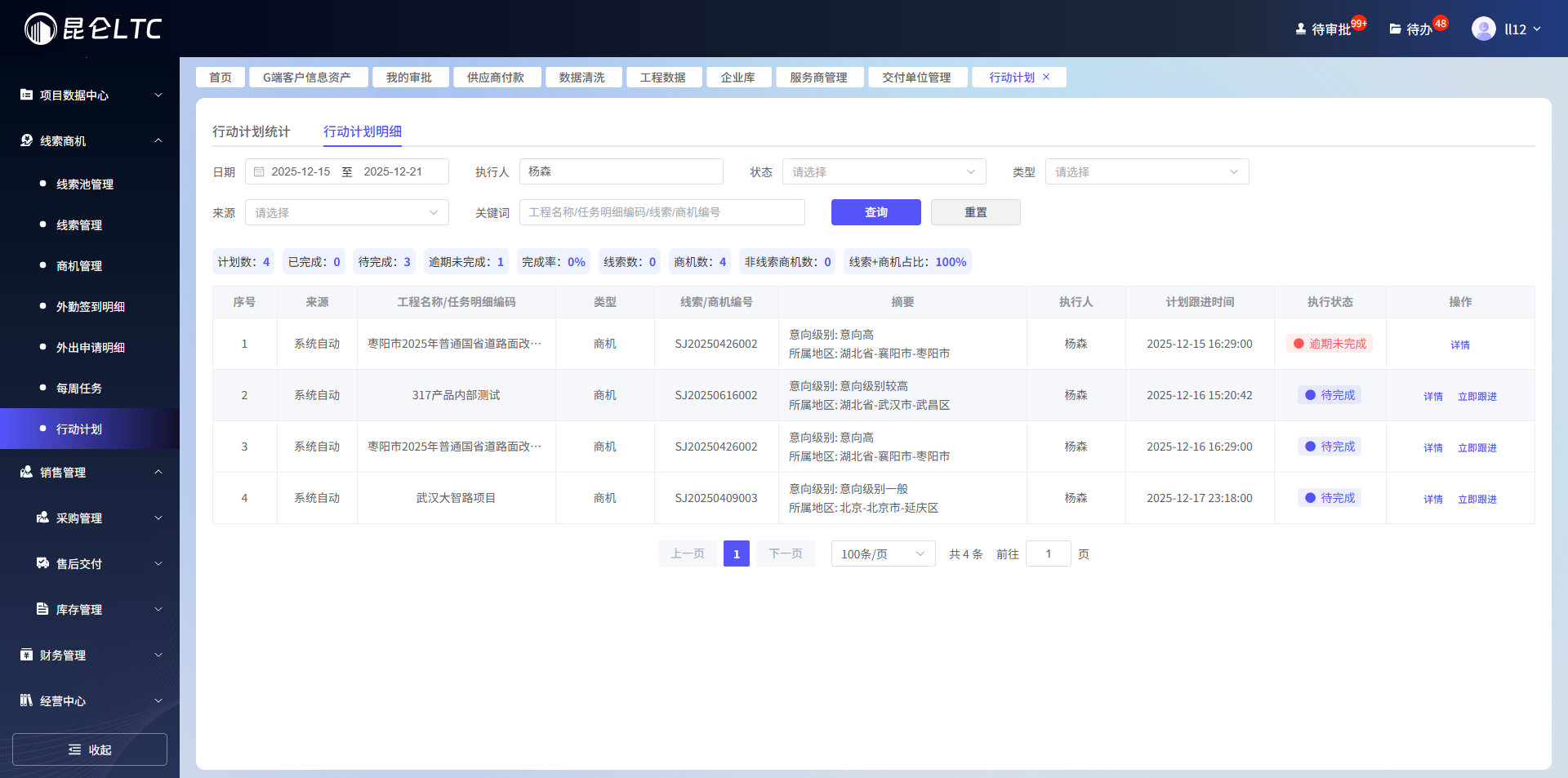Open the 状态 dropdown
The height and width of the screenshot is (778, 1568).
(x=884, y=171)
